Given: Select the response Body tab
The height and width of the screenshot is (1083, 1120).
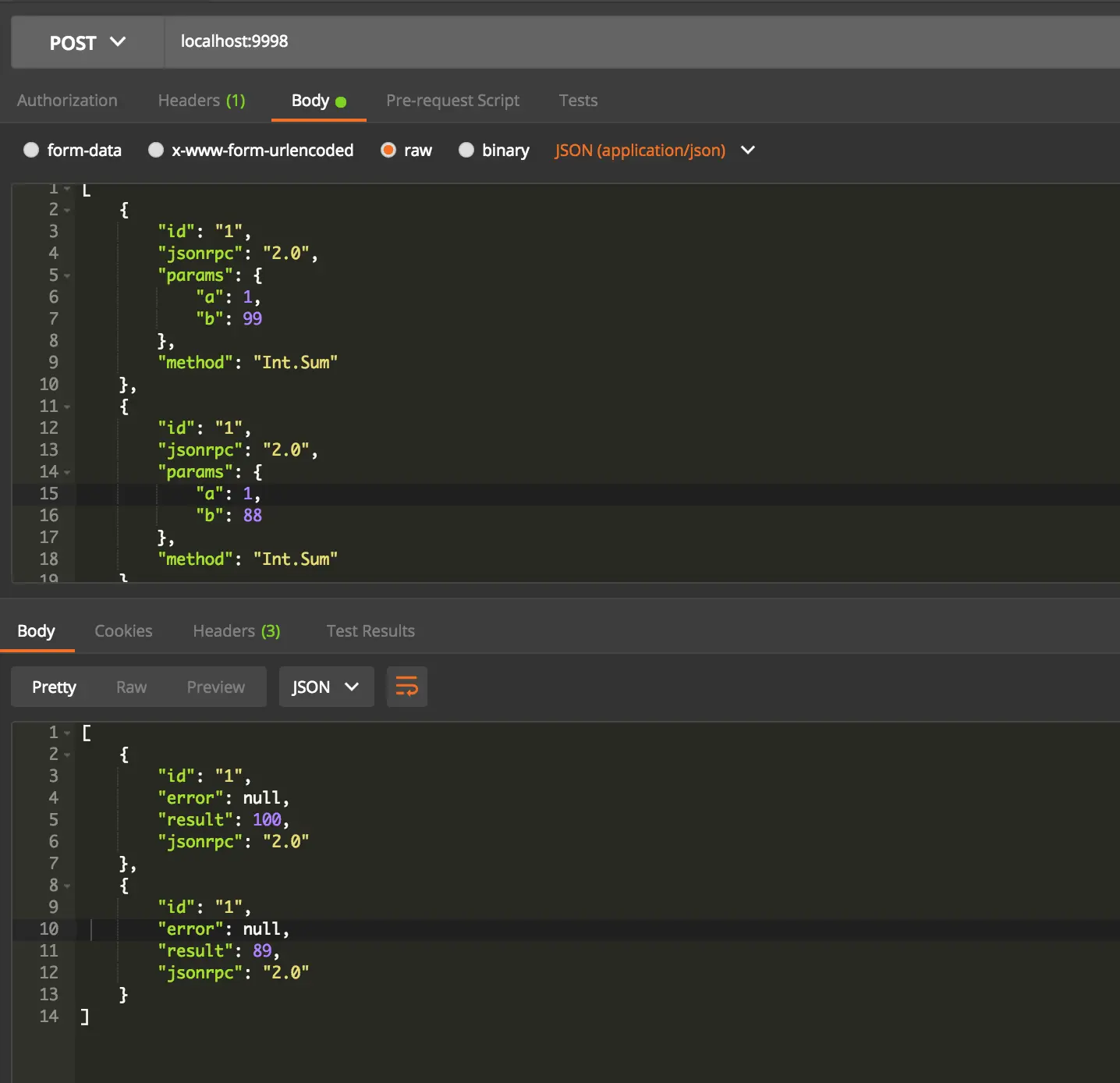Looking at the screenshot, I should point(36,630).
